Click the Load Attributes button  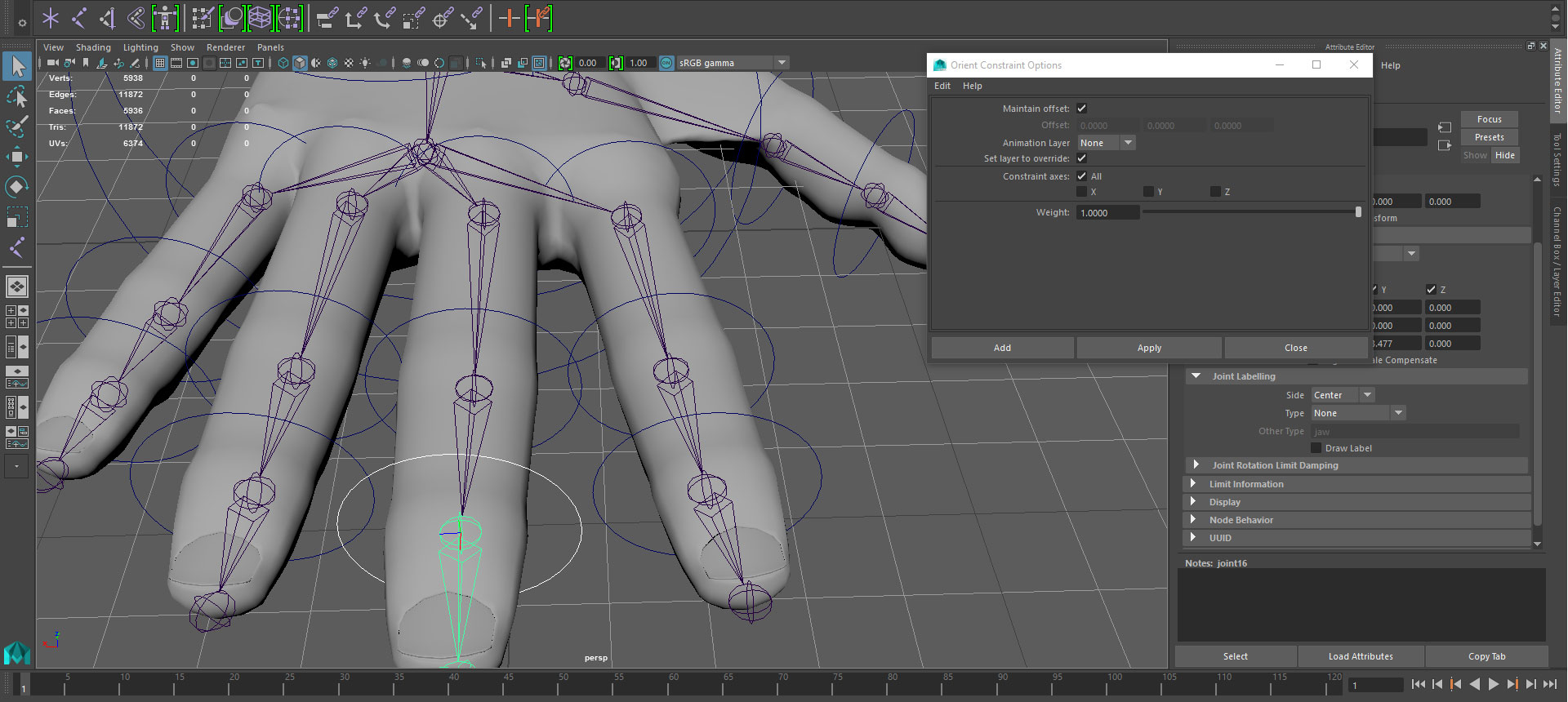pos(1360,656)
